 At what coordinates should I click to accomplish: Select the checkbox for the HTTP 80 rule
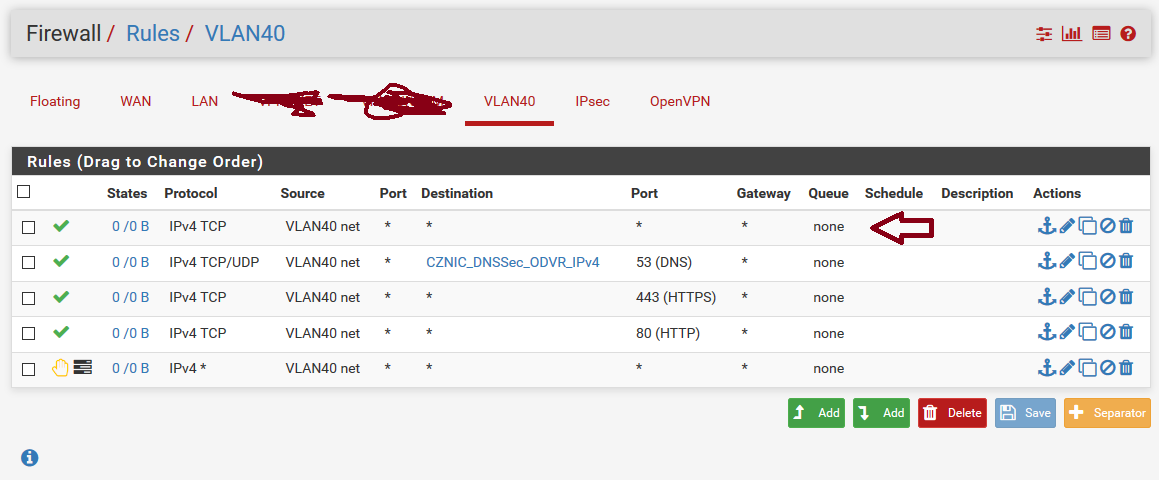(x=28, y=334)
